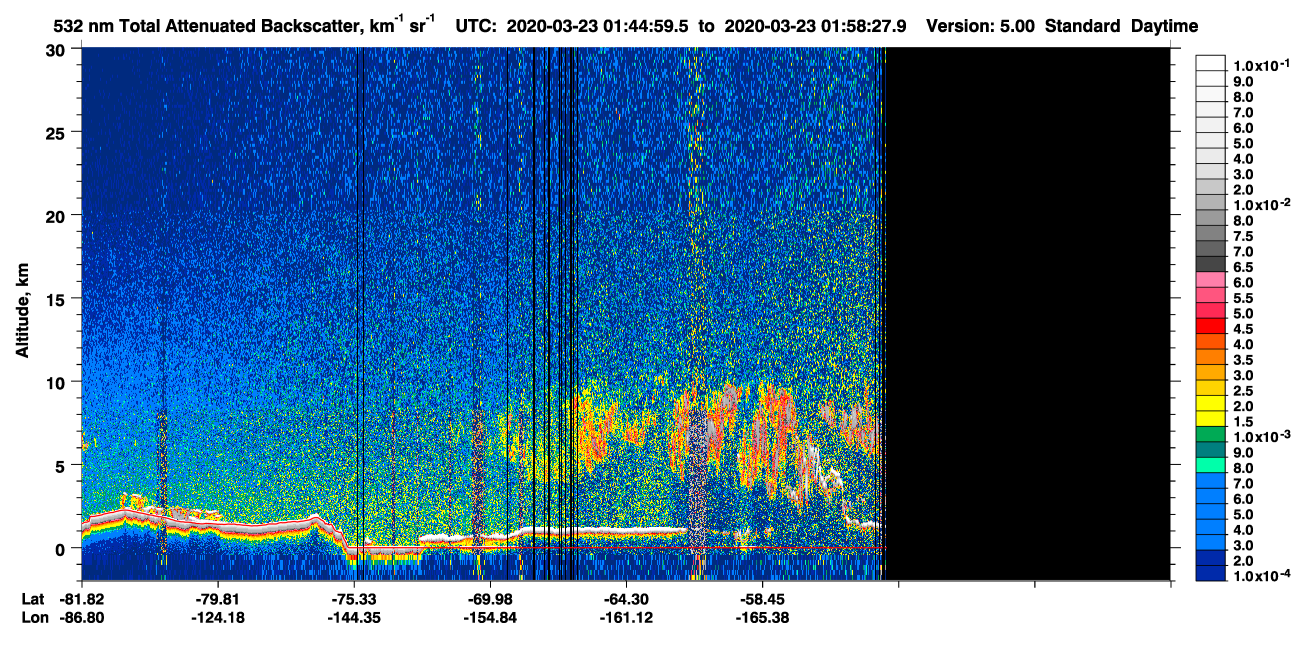Click the 'Version: 5.00' text
Screen dimensions: 1300x667
(x=981, y=27)
